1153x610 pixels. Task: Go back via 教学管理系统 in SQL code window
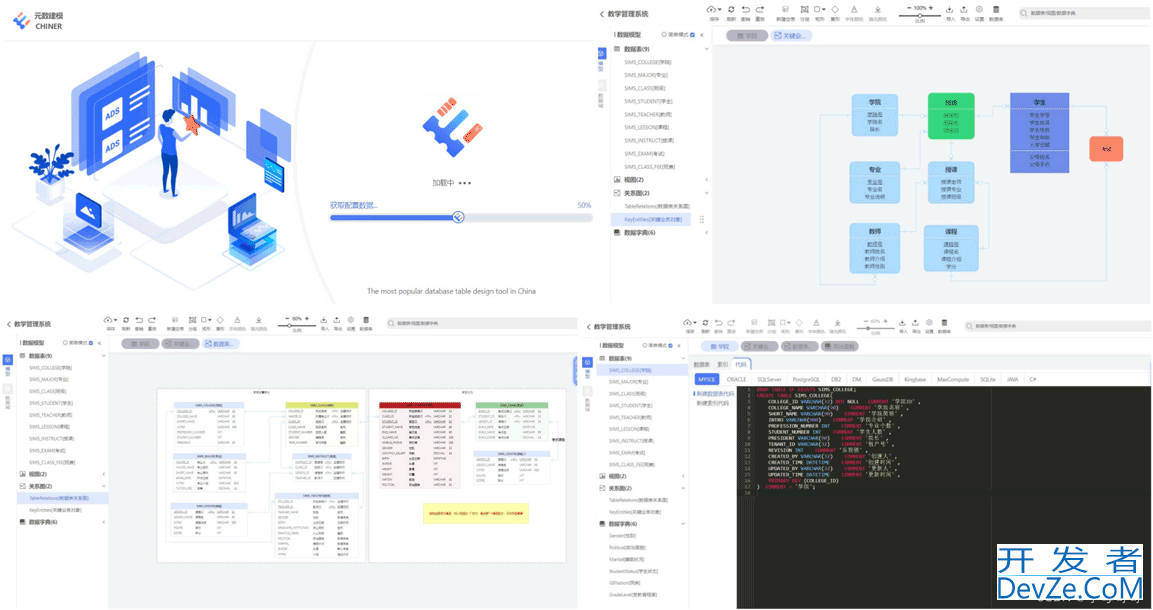[608, 327]
